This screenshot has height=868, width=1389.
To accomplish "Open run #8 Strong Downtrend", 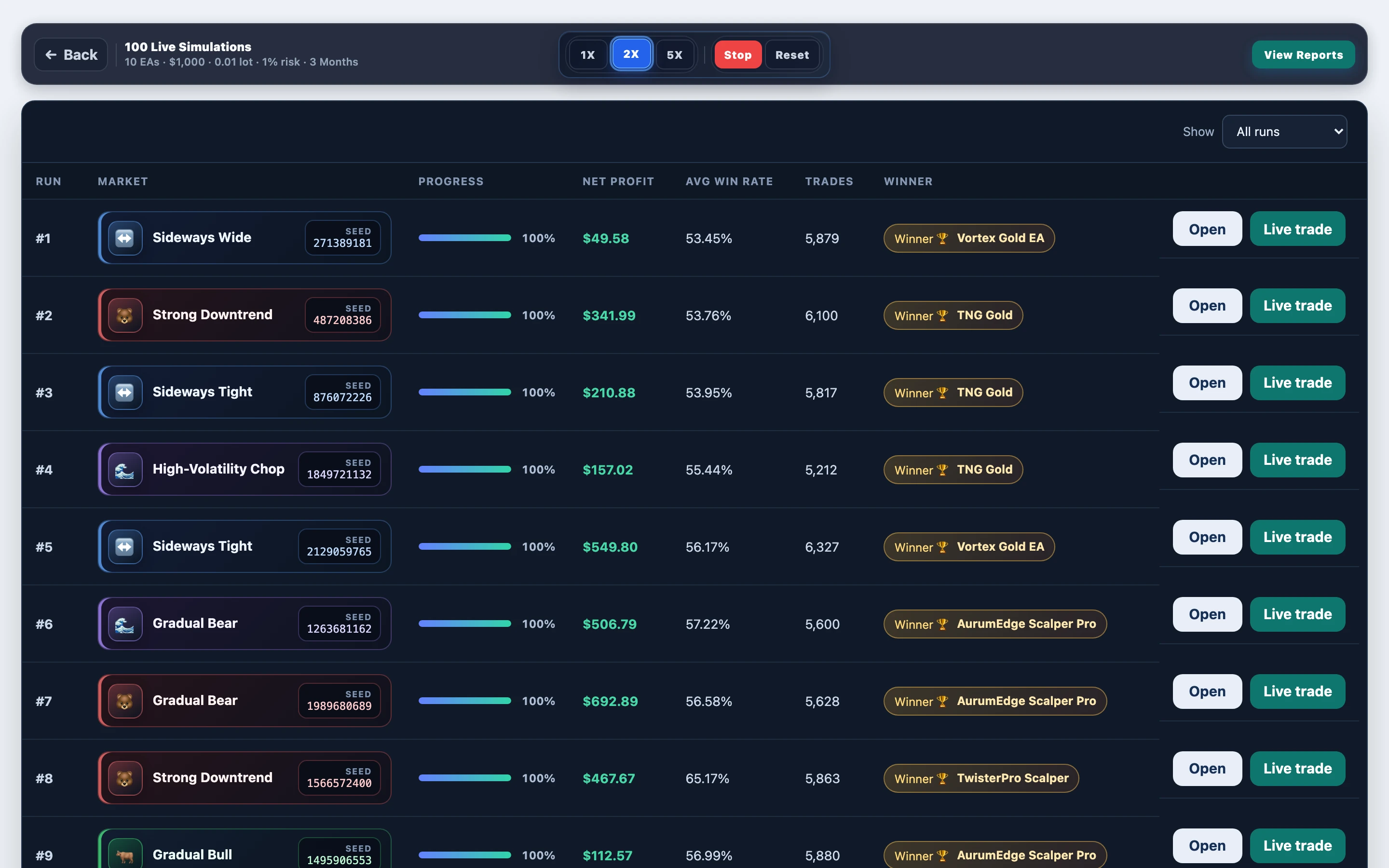I will tap(1207, 768).
